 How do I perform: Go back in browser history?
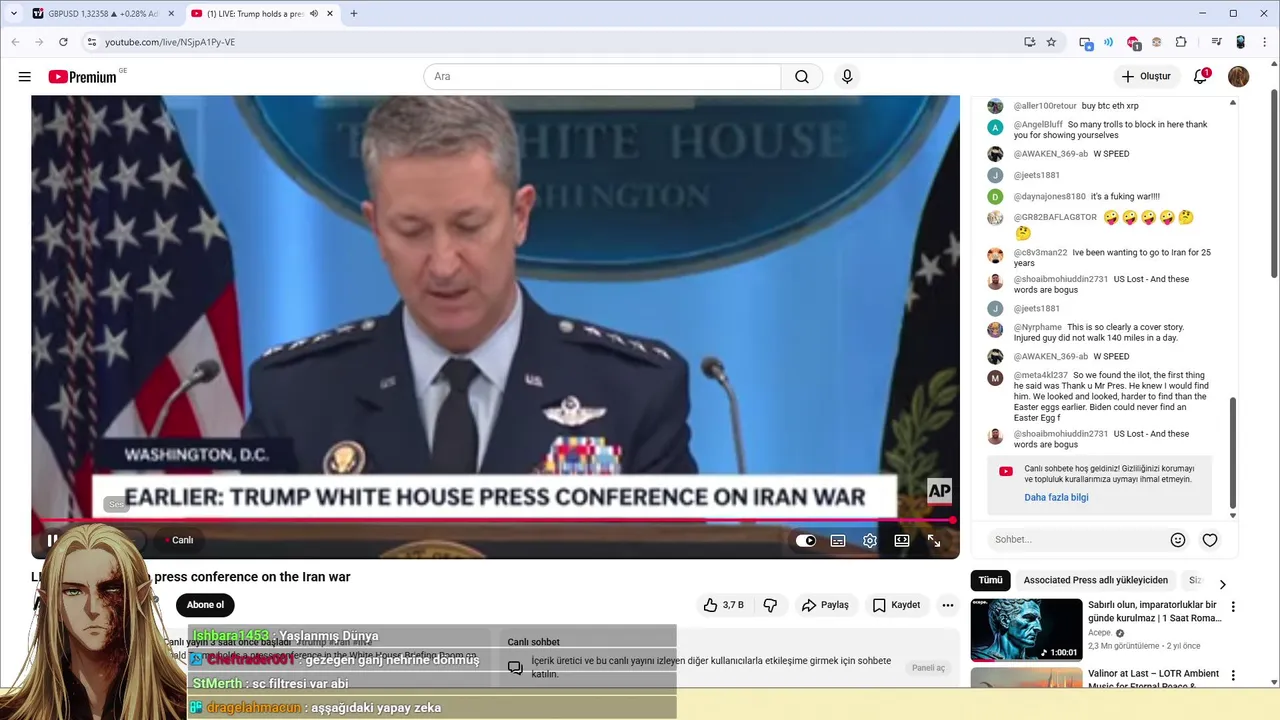(x=15, y=42)
